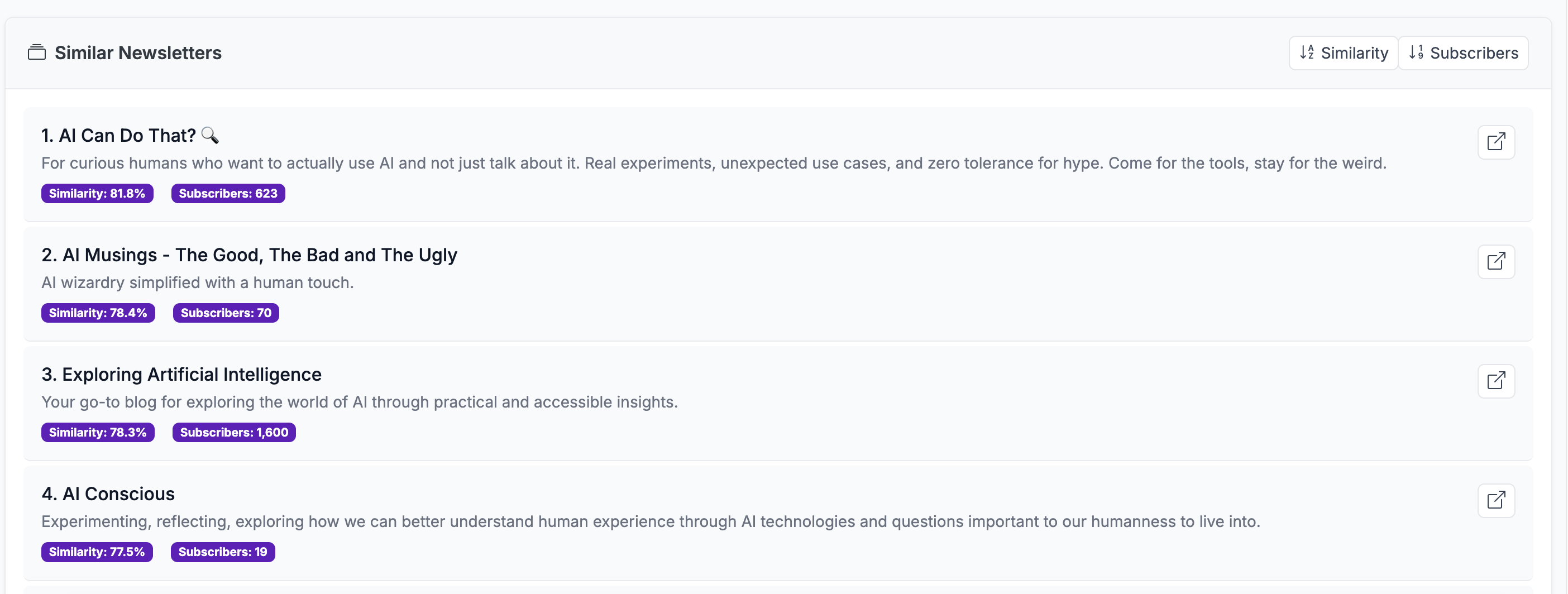Click the Subscribers: 623 badge
The height and width of the screenshot is (594, 1568).
click(228, 194)
